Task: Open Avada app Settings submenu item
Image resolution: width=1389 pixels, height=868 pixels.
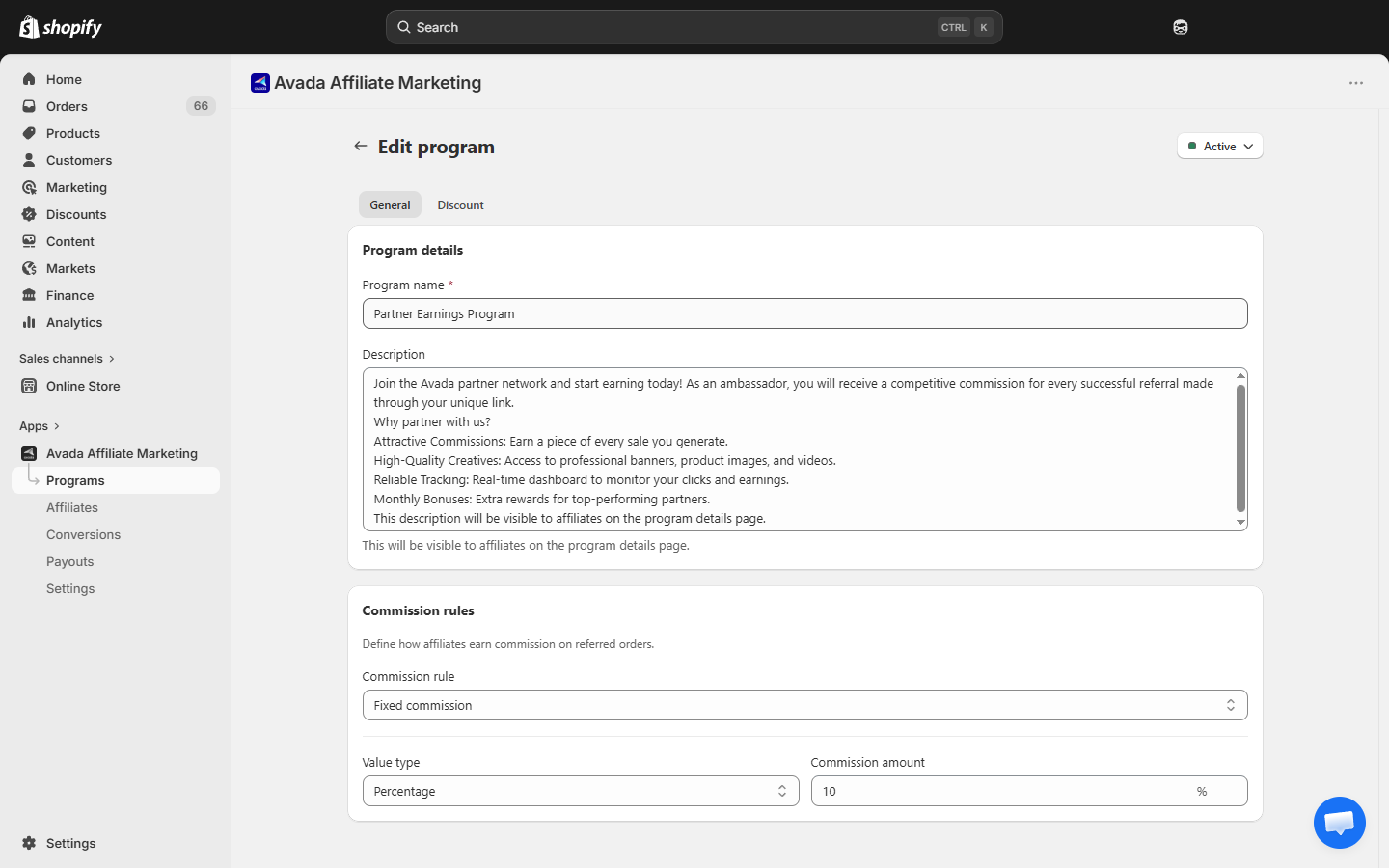Action: click(70, 588)
